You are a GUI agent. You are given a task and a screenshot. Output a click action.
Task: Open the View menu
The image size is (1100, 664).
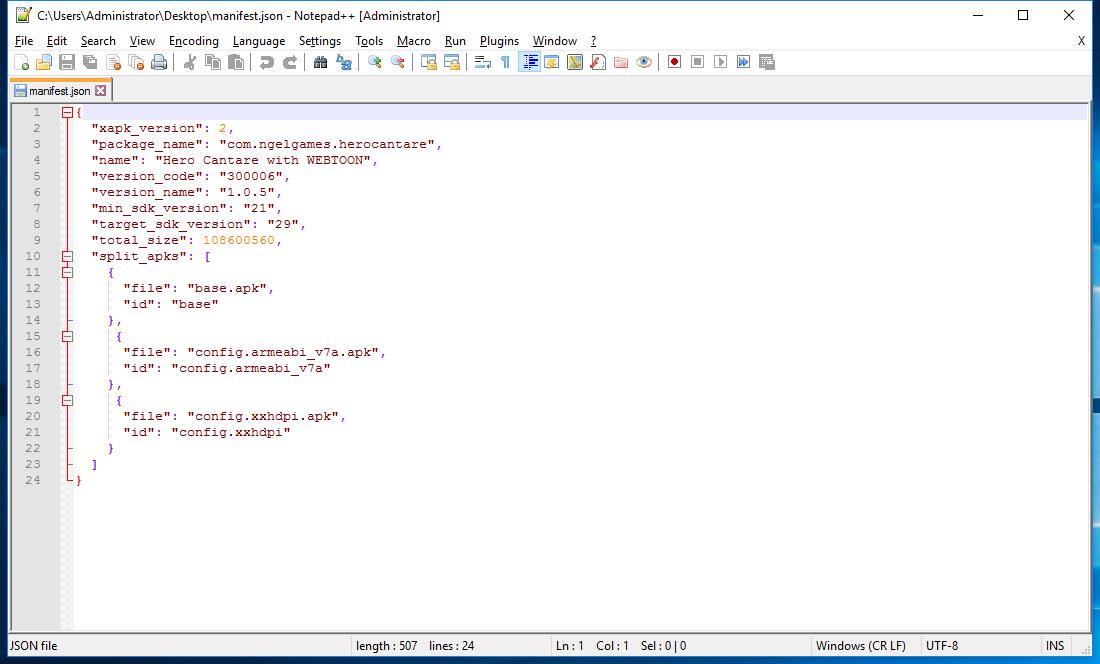click(142, 41)
